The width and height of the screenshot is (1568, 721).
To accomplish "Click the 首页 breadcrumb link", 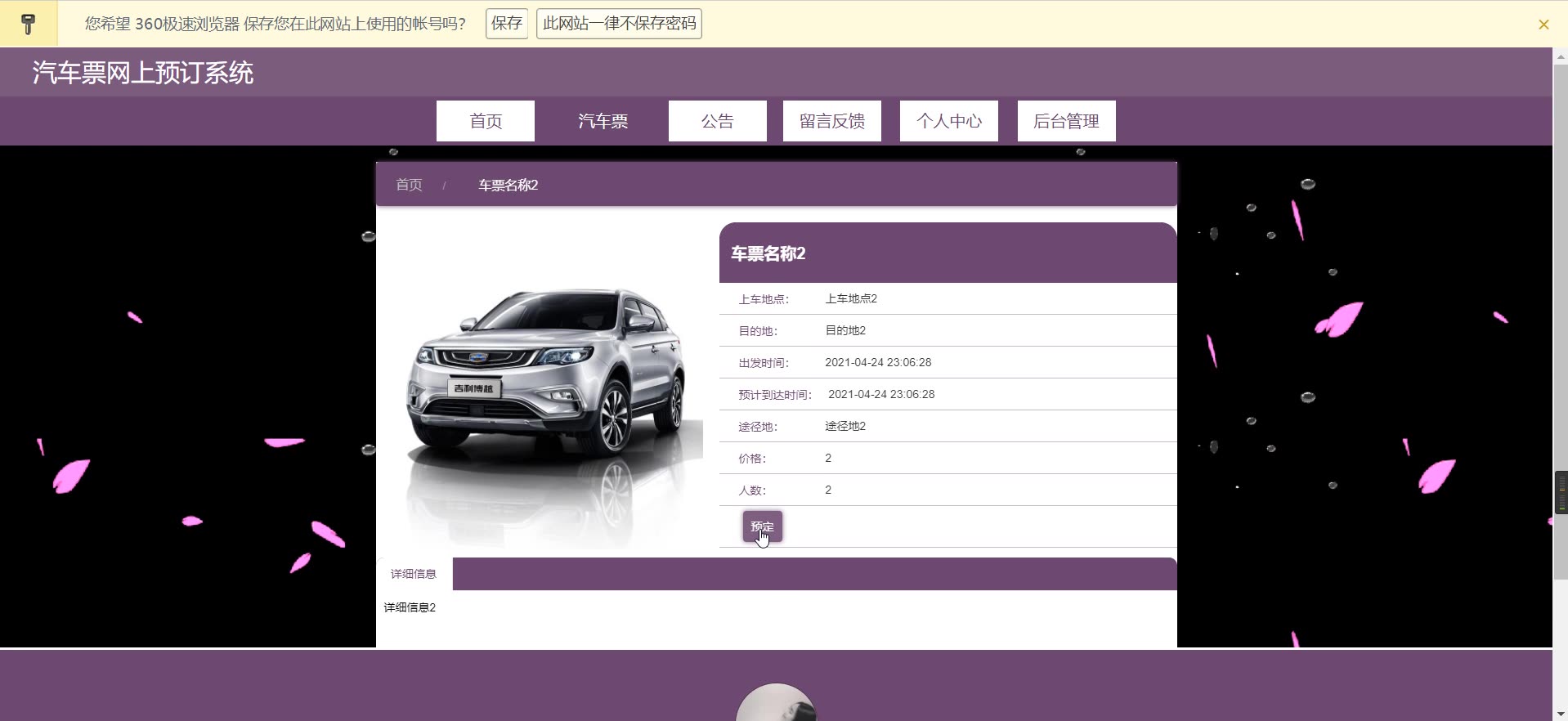I will pyautogui.click(x=409, y=185).
